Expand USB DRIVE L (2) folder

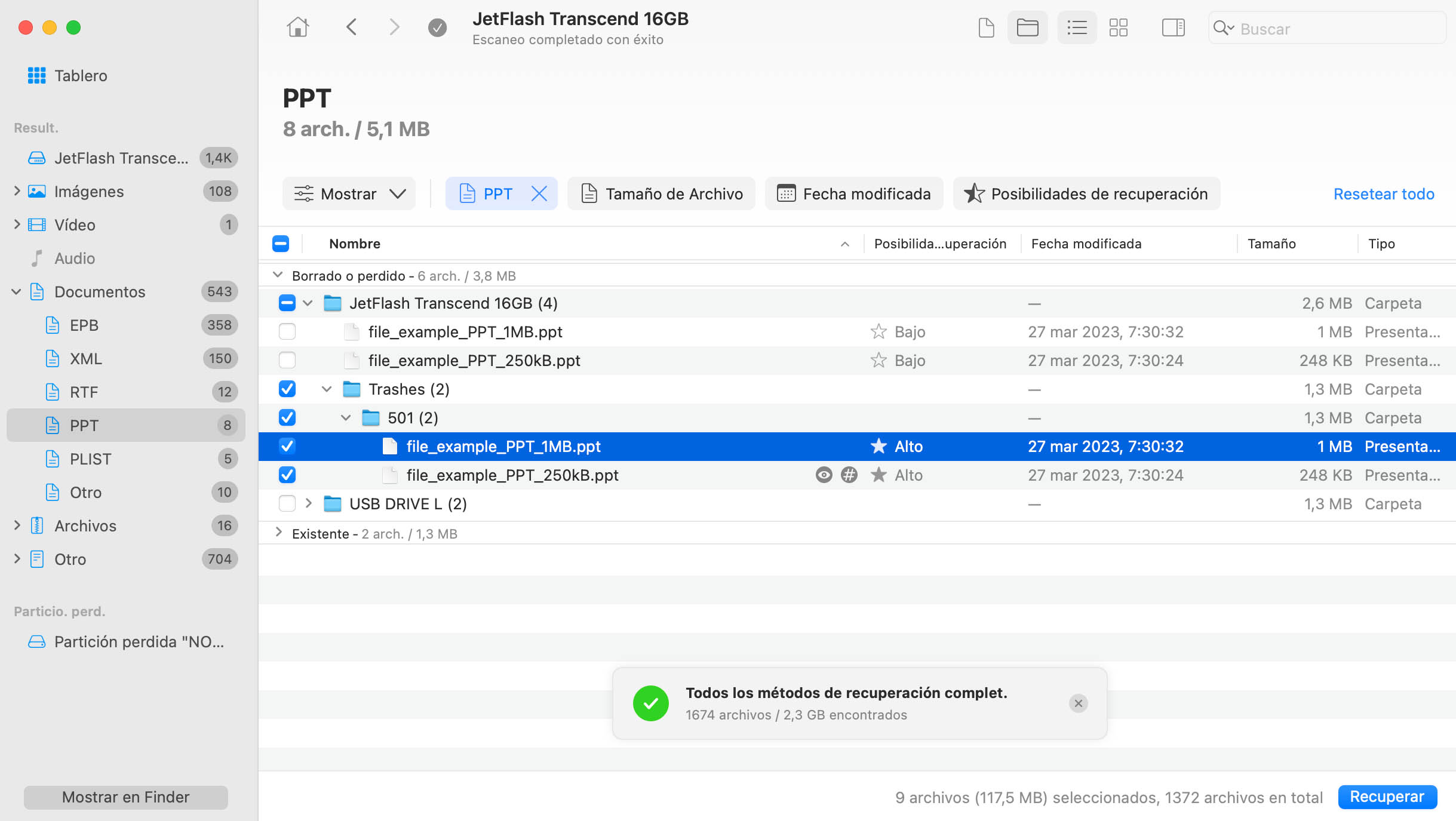click(308, 503)
